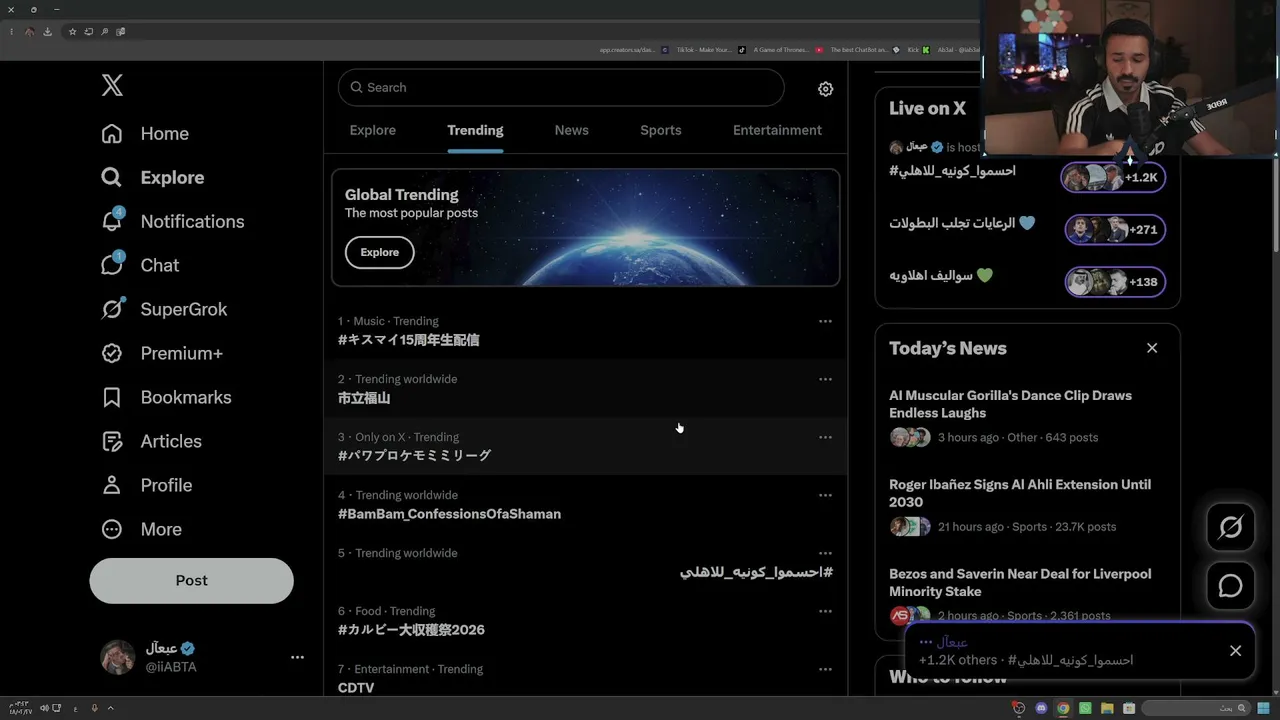Open Discord from the taskbar
Screen dimensions: 1280x720
(1041, 708)
